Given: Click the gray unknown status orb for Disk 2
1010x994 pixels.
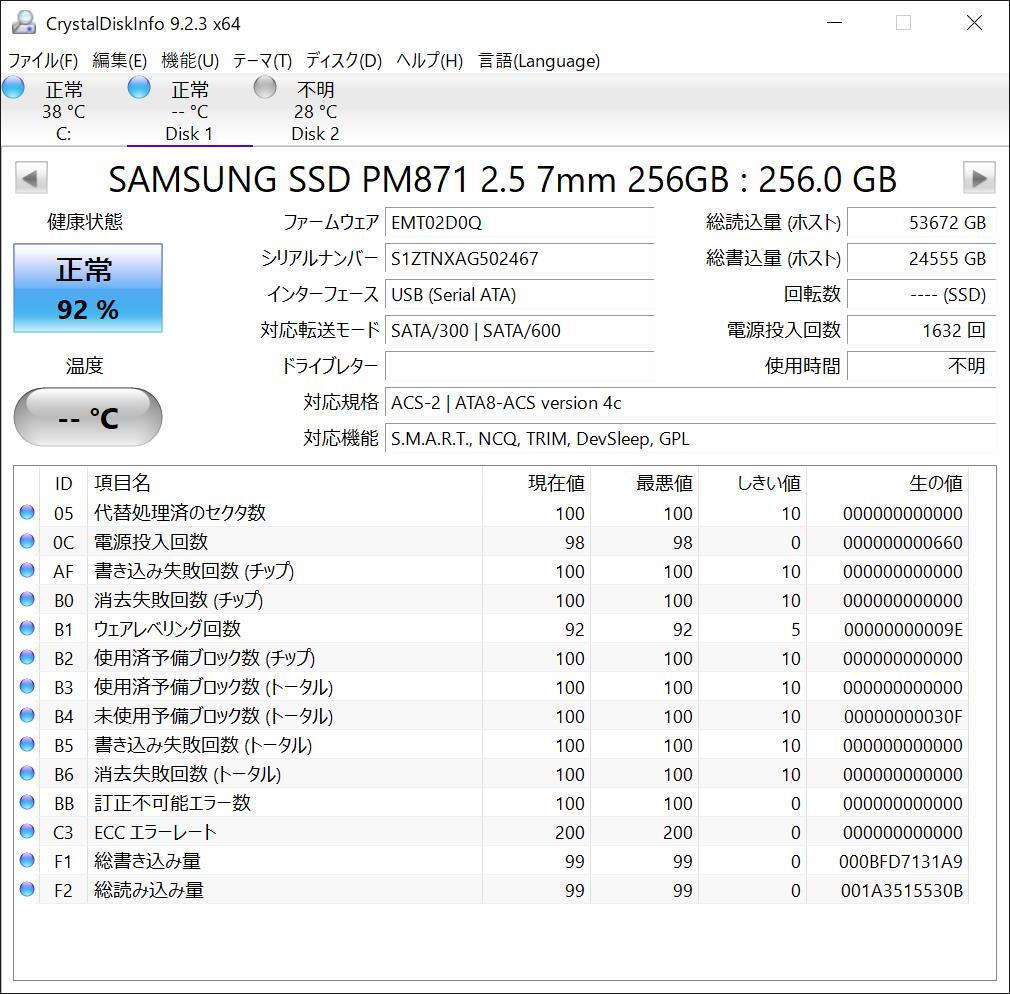Looking at the screenshot, I should [265, 88].
